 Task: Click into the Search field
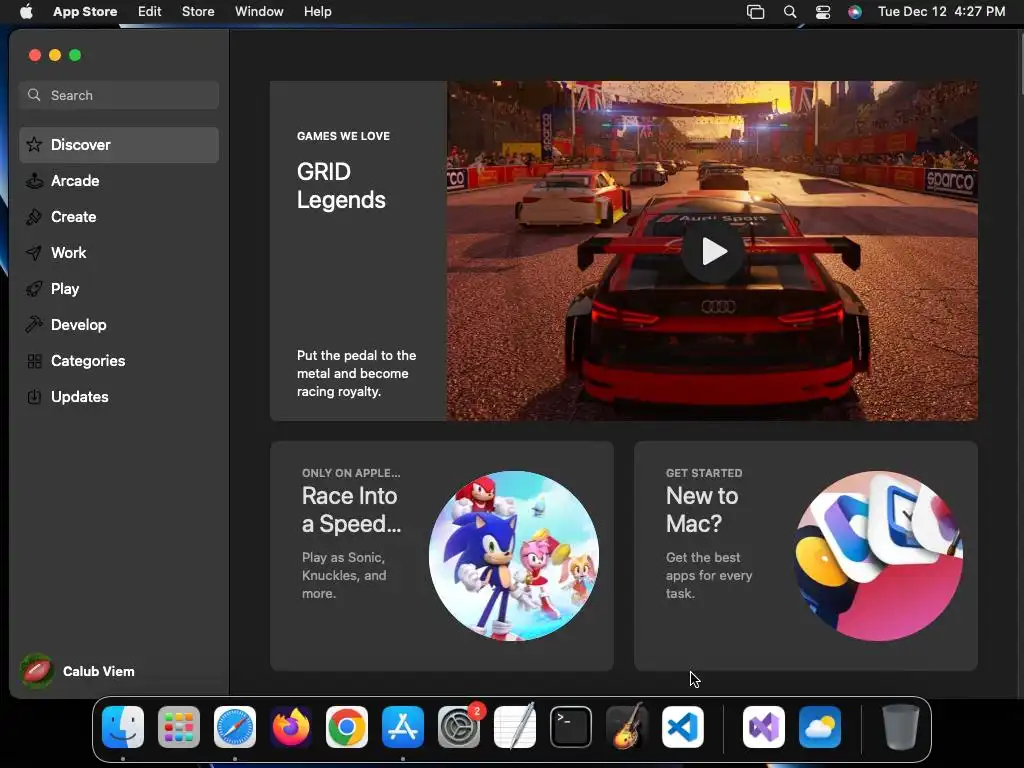pyautogui.click(x=119, y=95)
